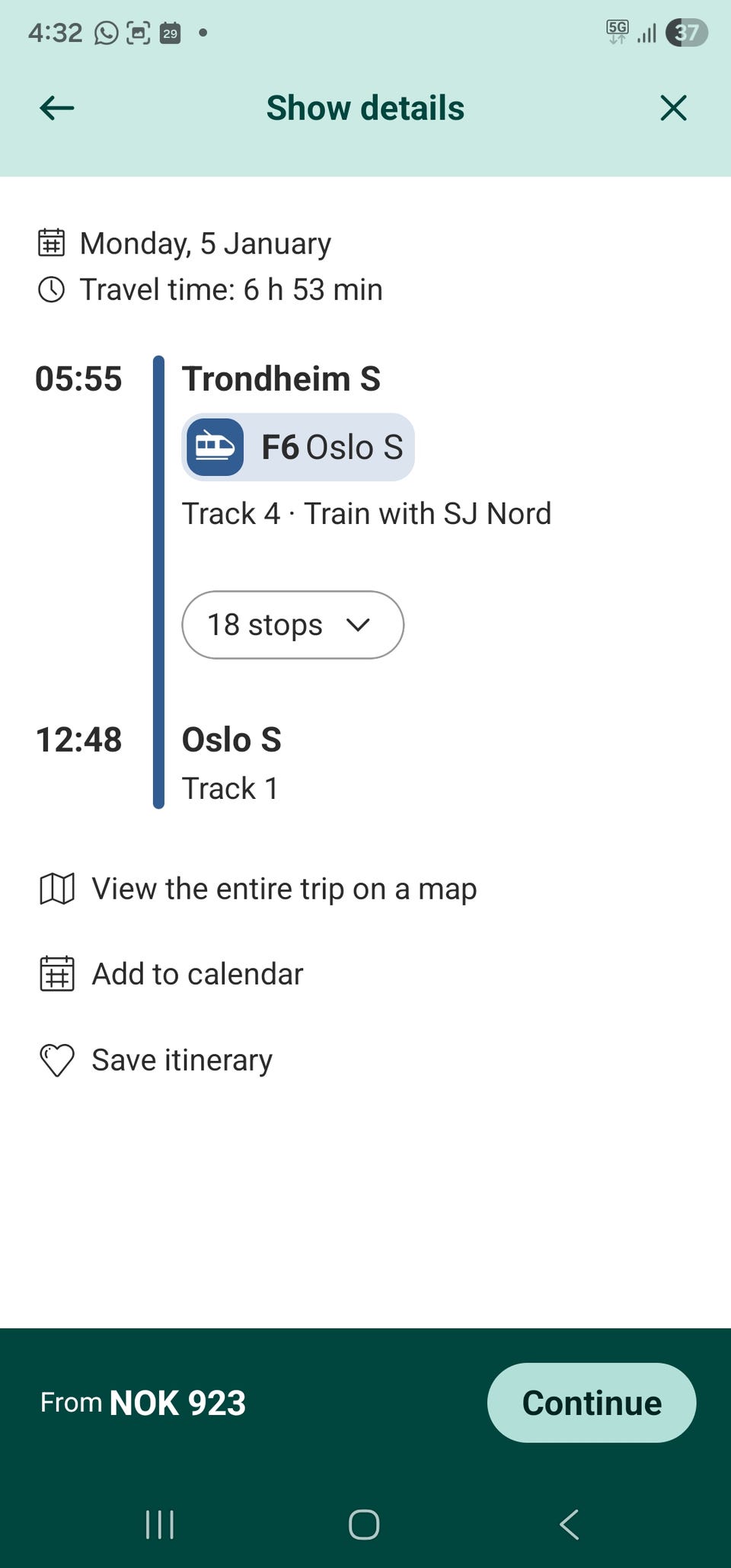
Task: Tap the heart icon to save
Action: tap(57, 1060)
